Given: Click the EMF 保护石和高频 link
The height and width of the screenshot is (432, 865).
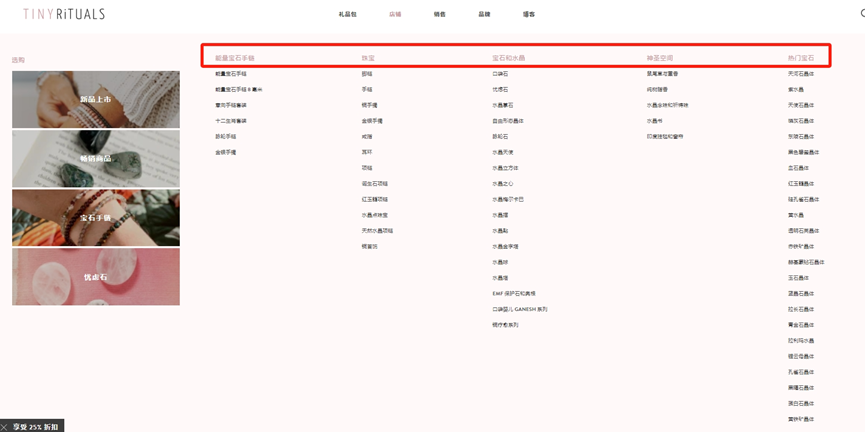Looking at the screenshot, I should (514, 294).
